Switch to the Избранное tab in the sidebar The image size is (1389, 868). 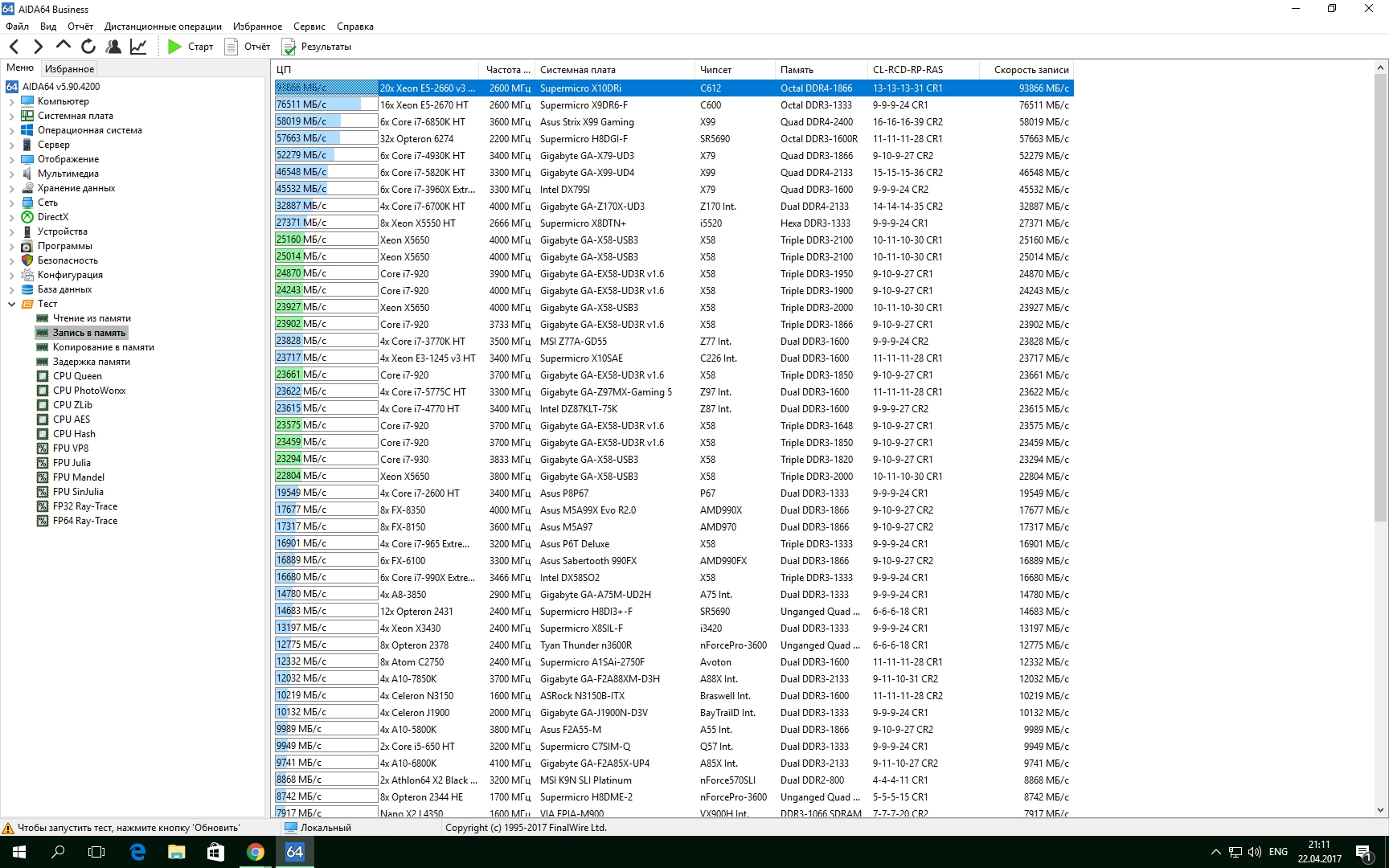[x=69, y=69]
